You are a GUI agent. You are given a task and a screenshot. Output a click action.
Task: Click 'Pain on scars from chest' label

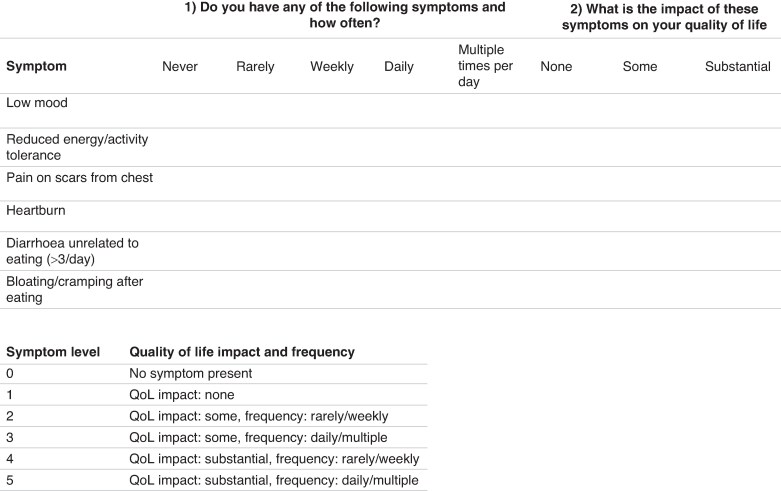click(80, 178)
